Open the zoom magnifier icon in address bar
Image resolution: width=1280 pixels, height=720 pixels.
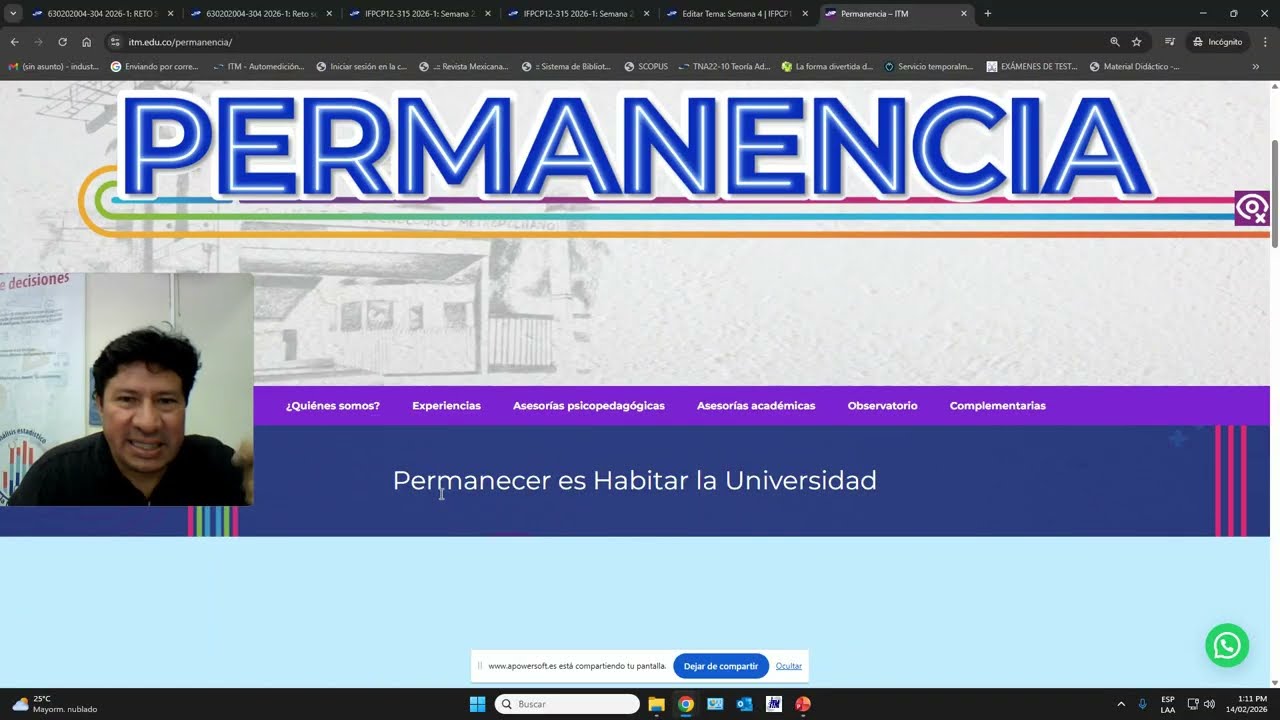pyautogui.click(x=1115, y=42)
